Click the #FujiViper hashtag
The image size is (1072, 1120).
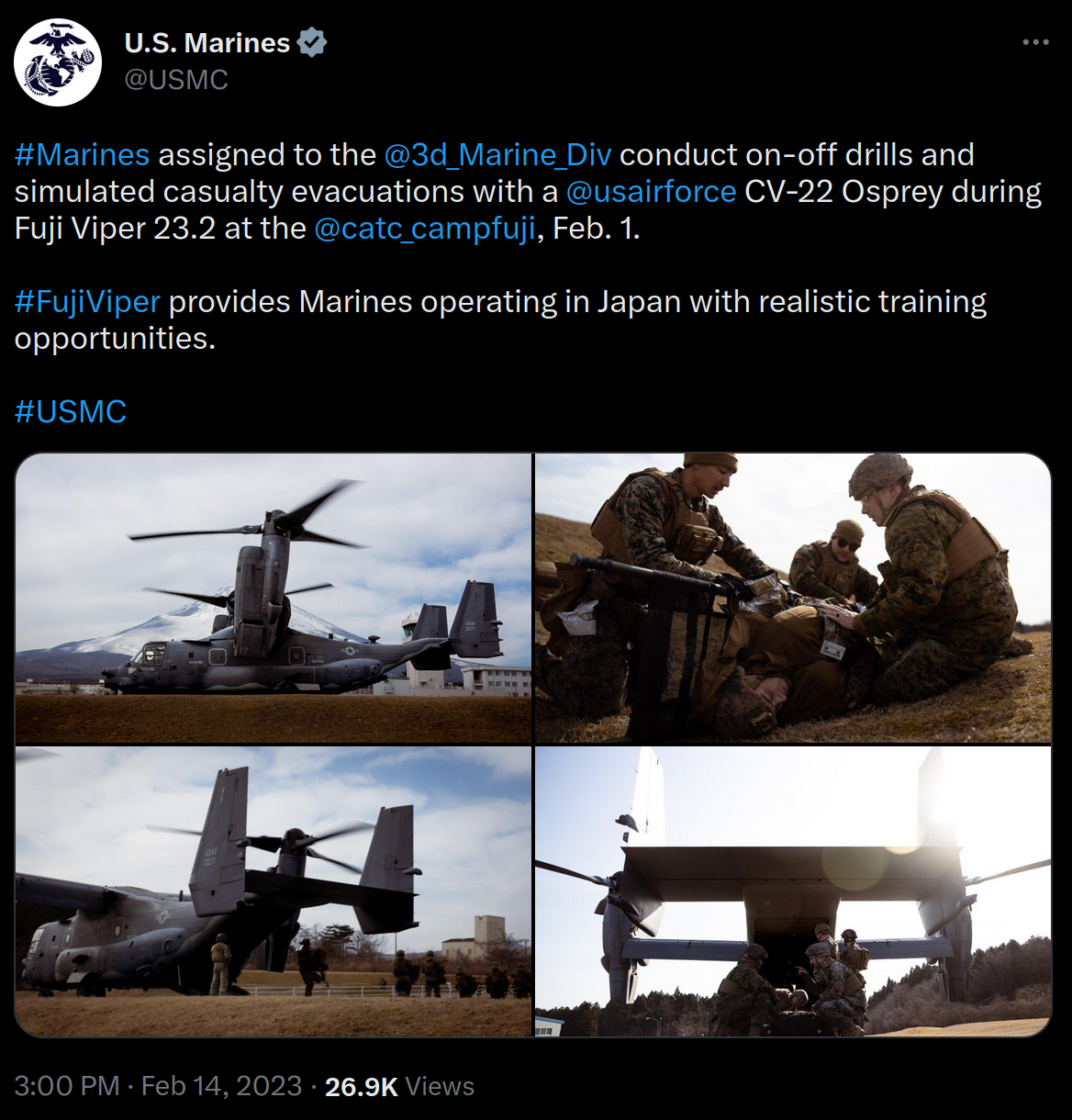tap(87, 301)
